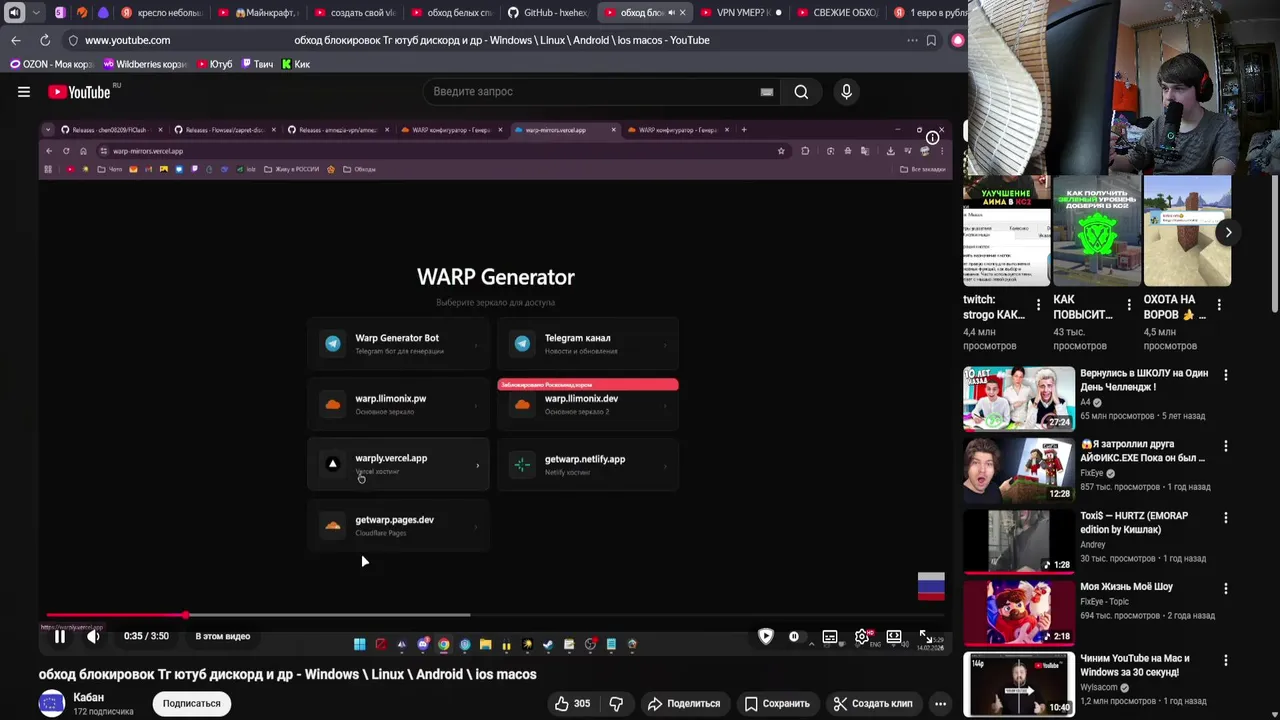Show next Shorts with the chevron

point(1228,232)
